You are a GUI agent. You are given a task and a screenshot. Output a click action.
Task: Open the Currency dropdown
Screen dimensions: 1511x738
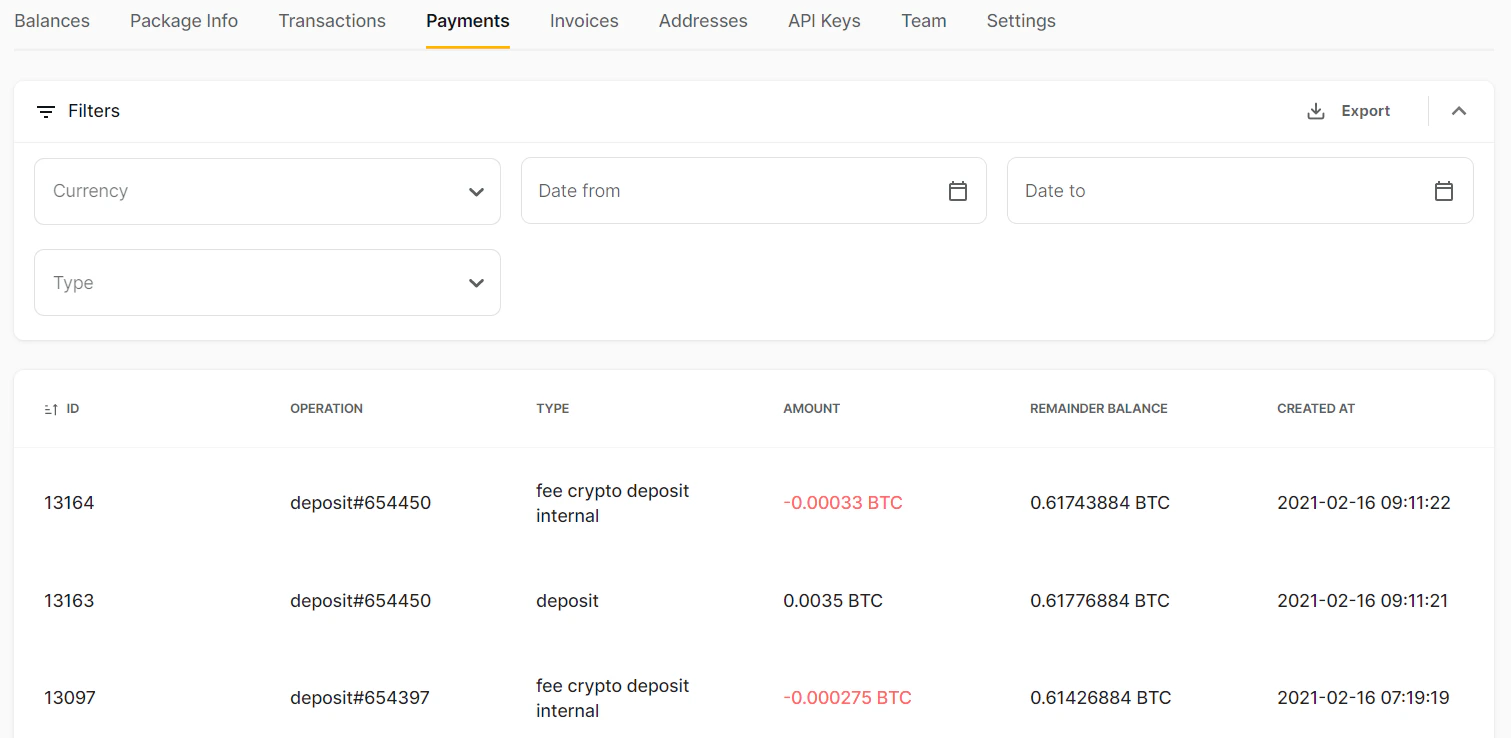coord(267,191)
